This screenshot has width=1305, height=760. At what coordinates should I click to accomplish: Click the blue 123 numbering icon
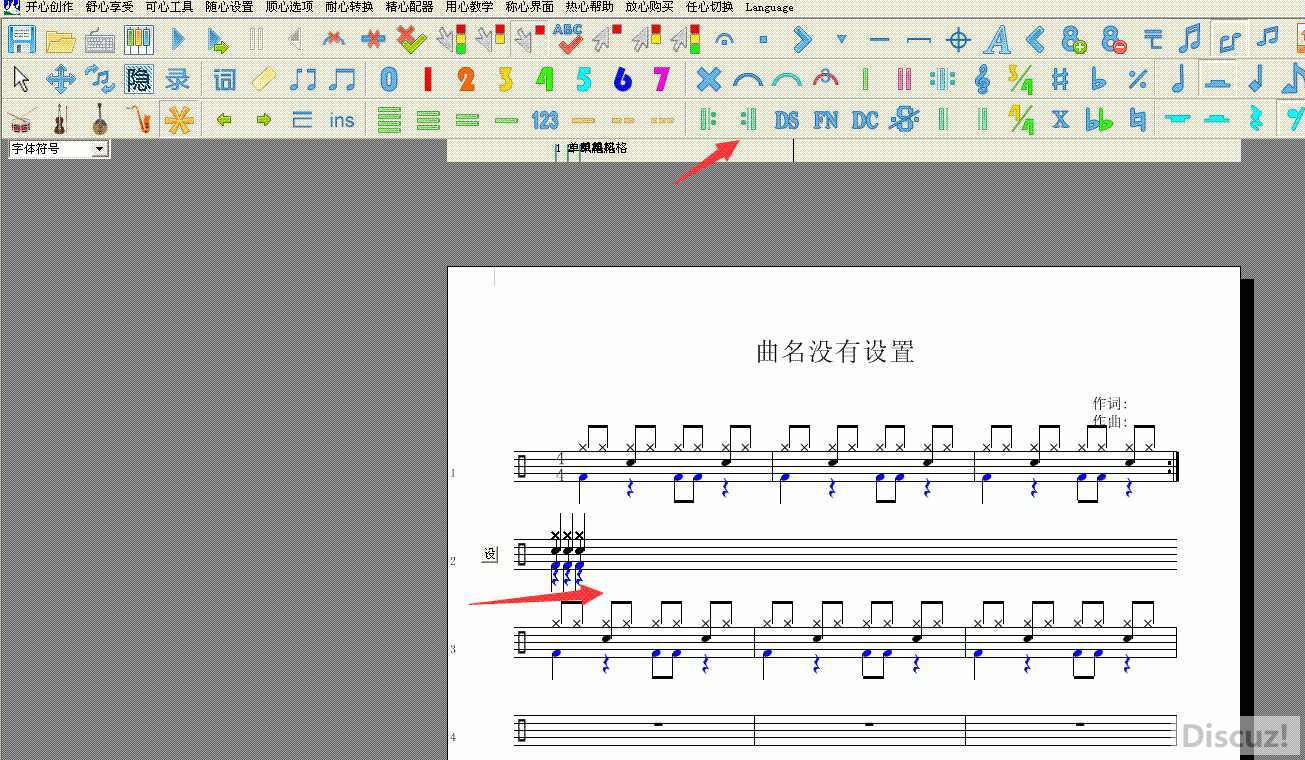click(x=545, y=120)
